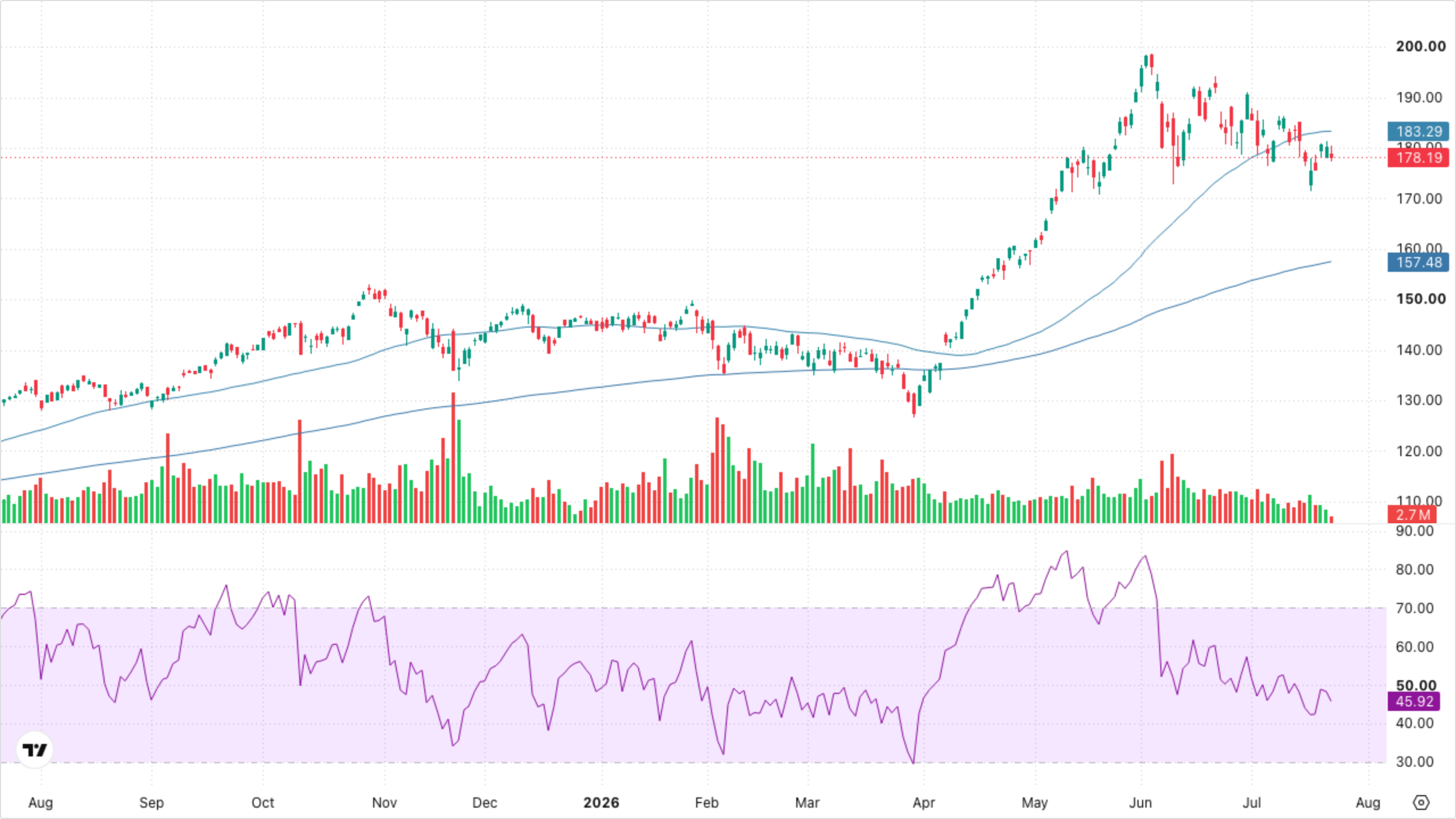Image resolution: width=1456 pixels, height=819 pixels.
Task: Click the 2.7M volume label
Action: point(1412,515)
